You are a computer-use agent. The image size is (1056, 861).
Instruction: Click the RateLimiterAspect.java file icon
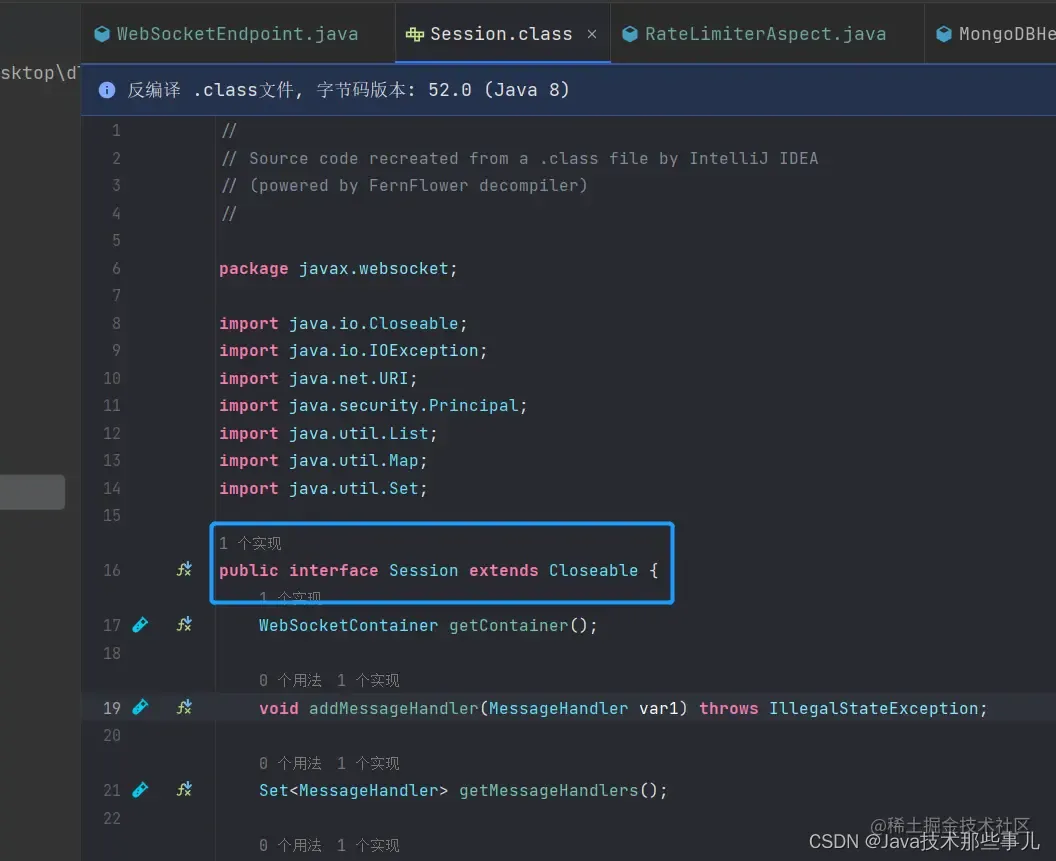(630, 34)
